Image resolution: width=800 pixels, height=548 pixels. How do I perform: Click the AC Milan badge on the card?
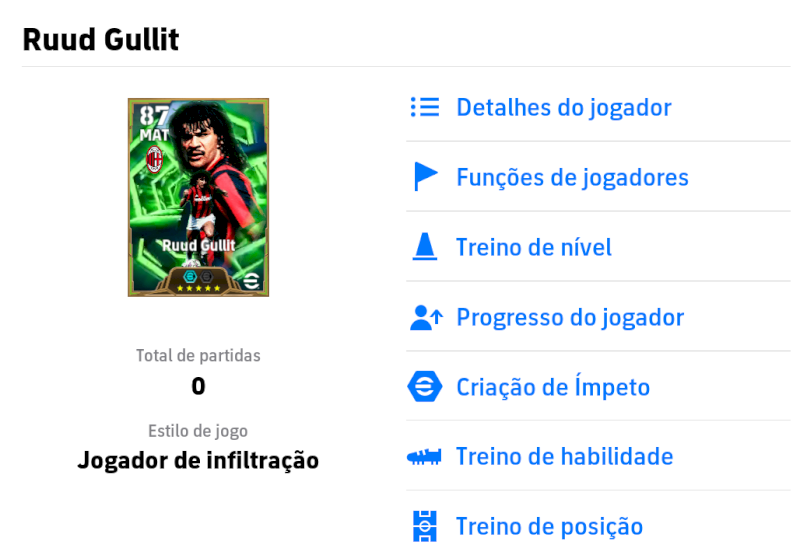(154, 159)
